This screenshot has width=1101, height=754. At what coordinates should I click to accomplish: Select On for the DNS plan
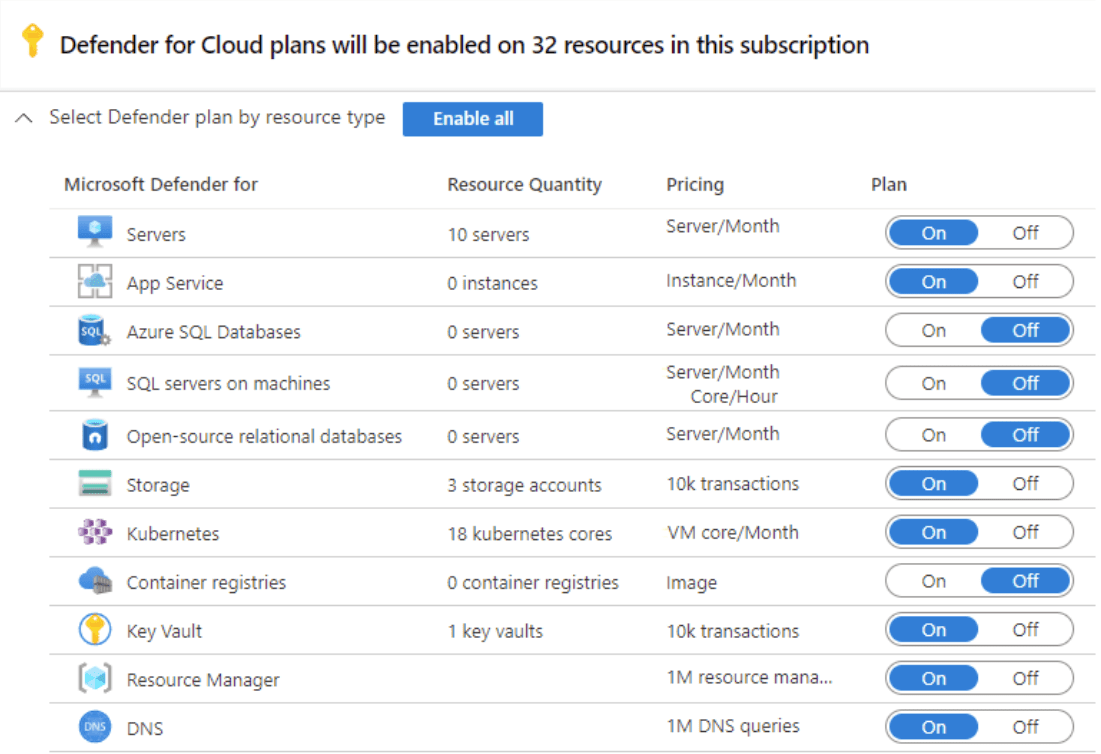point(933,727)
